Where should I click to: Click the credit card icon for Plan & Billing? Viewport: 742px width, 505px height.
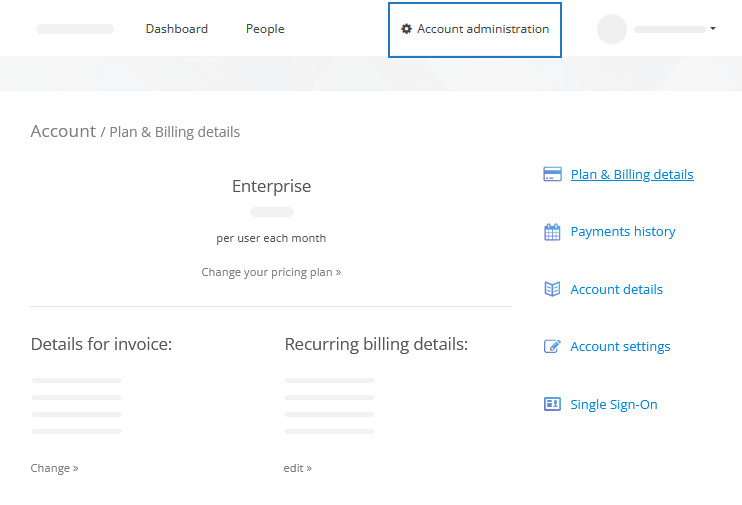(552, 174)
